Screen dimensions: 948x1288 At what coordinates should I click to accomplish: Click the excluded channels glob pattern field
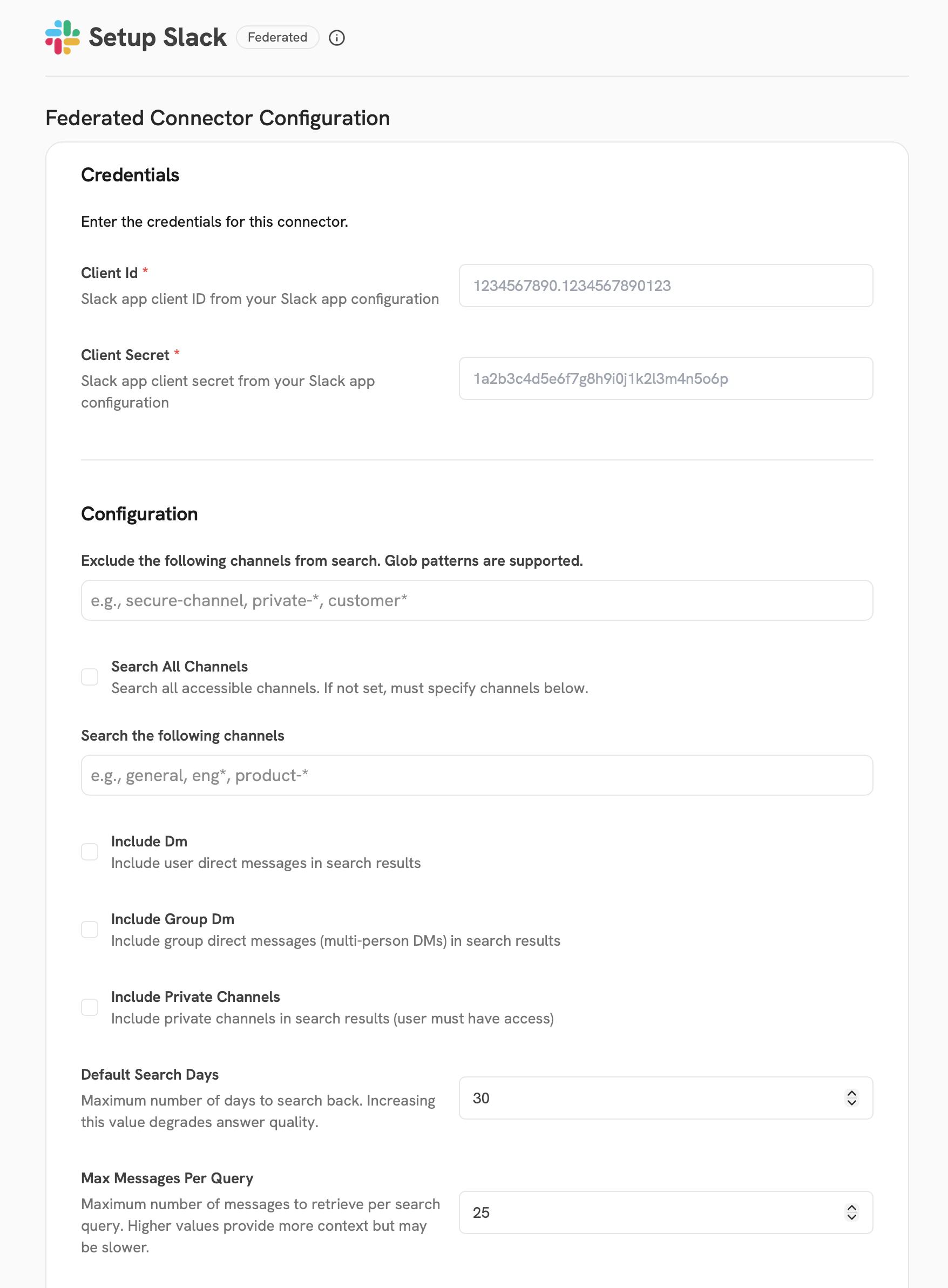[x=476, y=600]
